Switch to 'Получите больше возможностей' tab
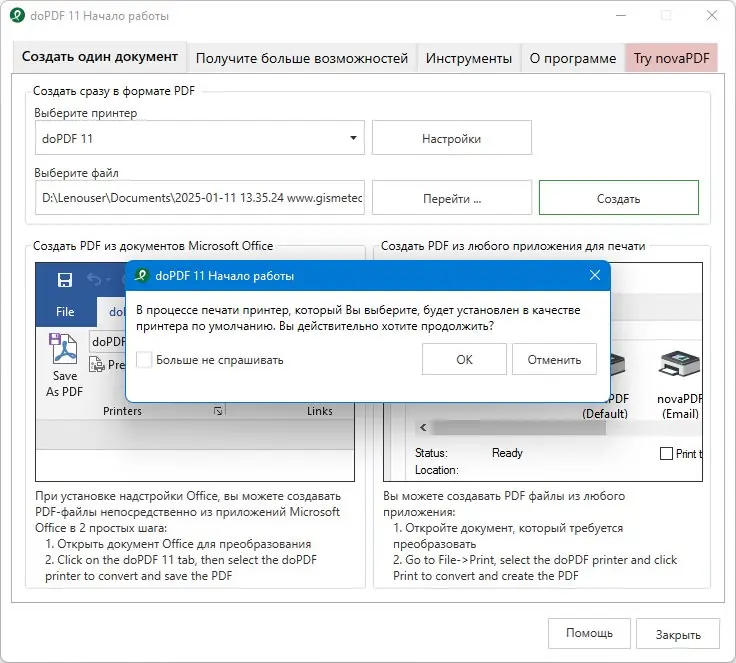This screenshot has width=736, height=663. point(302,58)
